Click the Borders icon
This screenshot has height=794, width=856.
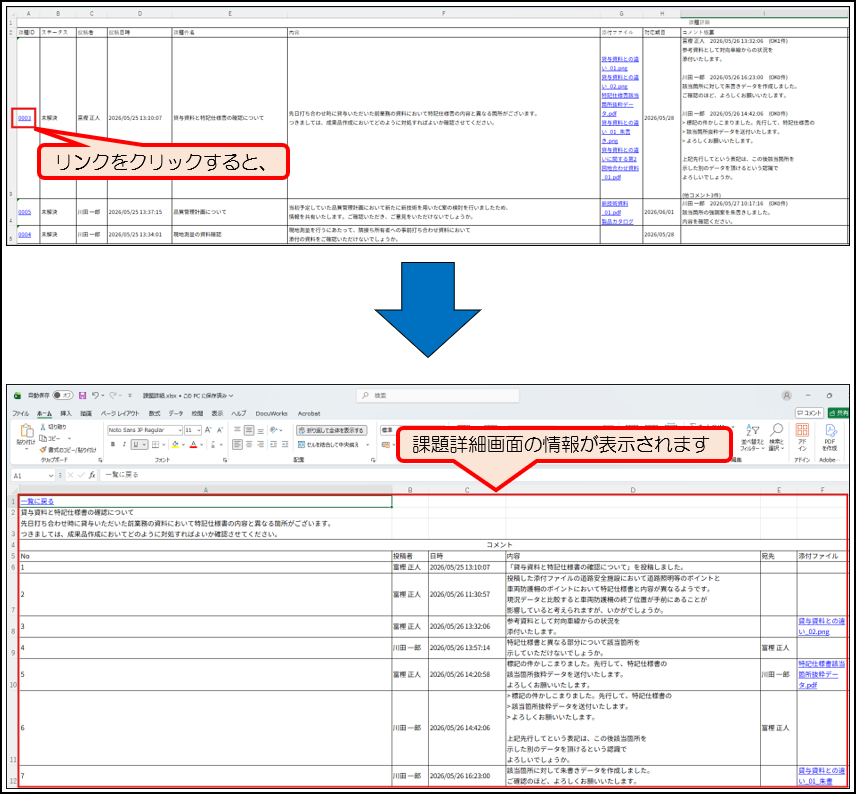pos(156,445)
